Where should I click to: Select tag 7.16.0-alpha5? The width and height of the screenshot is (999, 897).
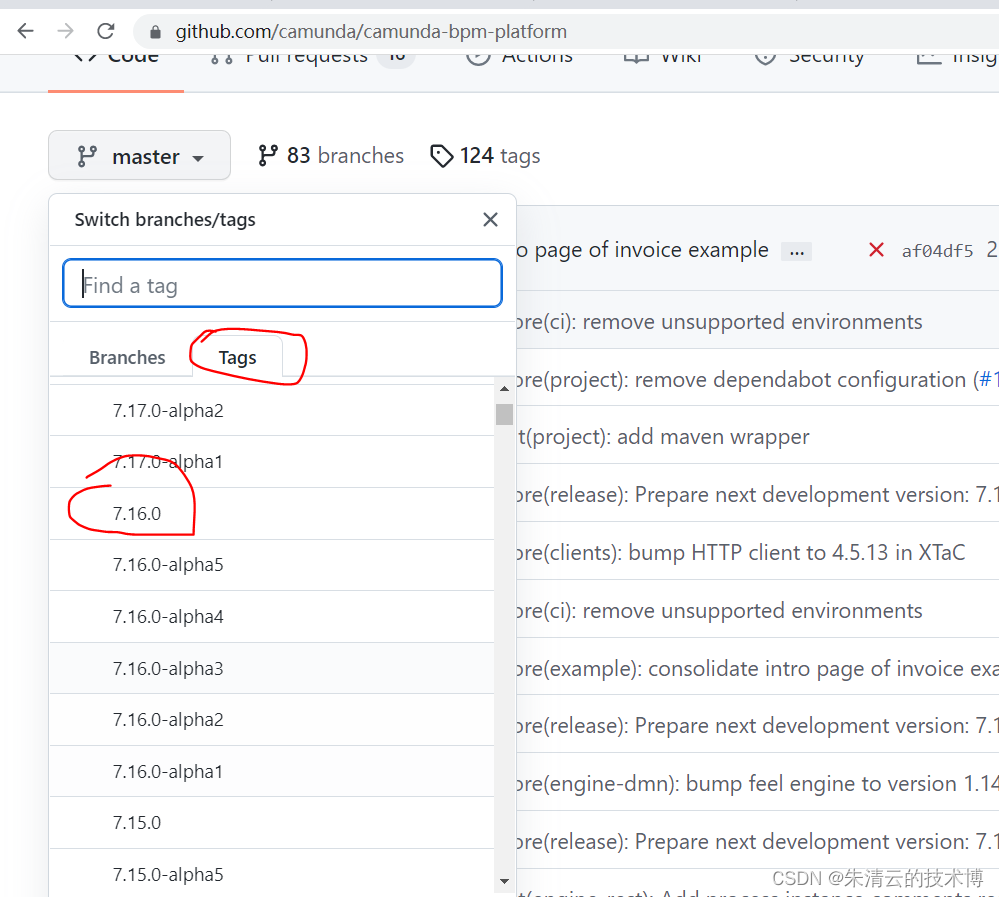[x=272, y=565]
